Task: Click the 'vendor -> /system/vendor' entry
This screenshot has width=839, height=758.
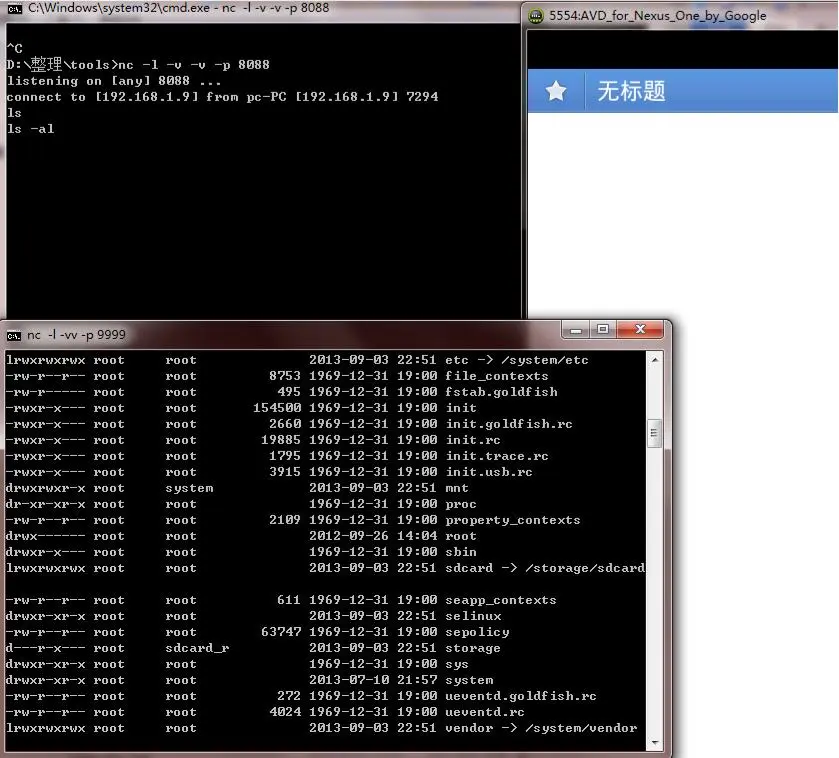Action: [541, 728]
